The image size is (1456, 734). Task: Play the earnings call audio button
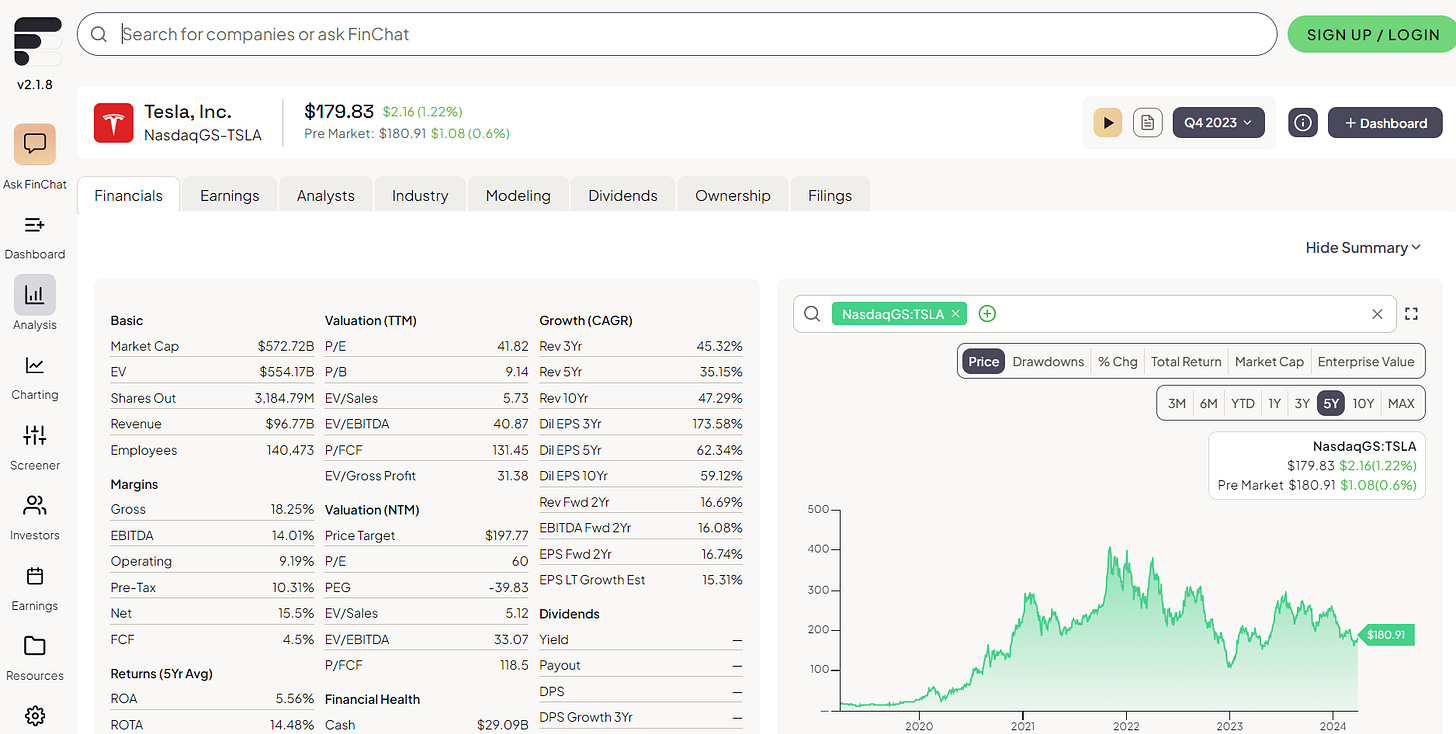tap(1108, 123)
